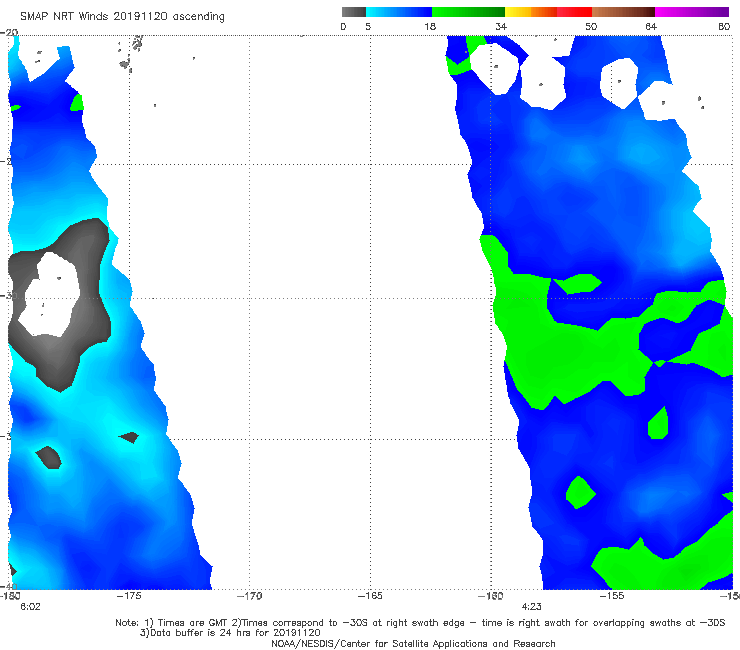Click the '-175' longitude axis label

[x=129, y=596]
